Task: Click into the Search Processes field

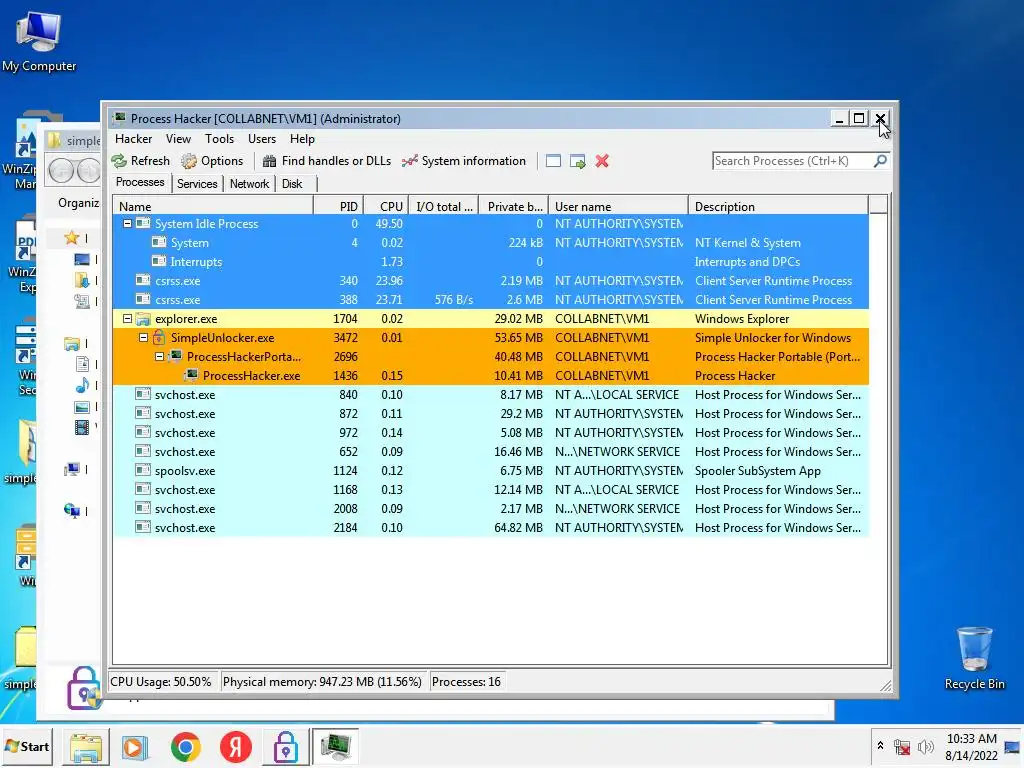Action: pos(792,161)
